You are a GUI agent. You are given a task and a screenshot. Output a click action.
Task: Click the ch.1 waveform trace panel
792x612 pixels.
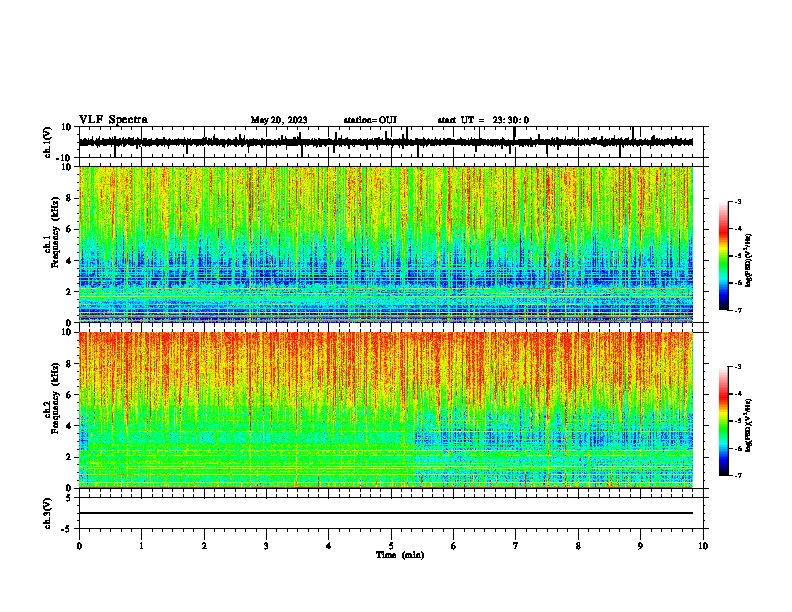[x=391, y=142]
